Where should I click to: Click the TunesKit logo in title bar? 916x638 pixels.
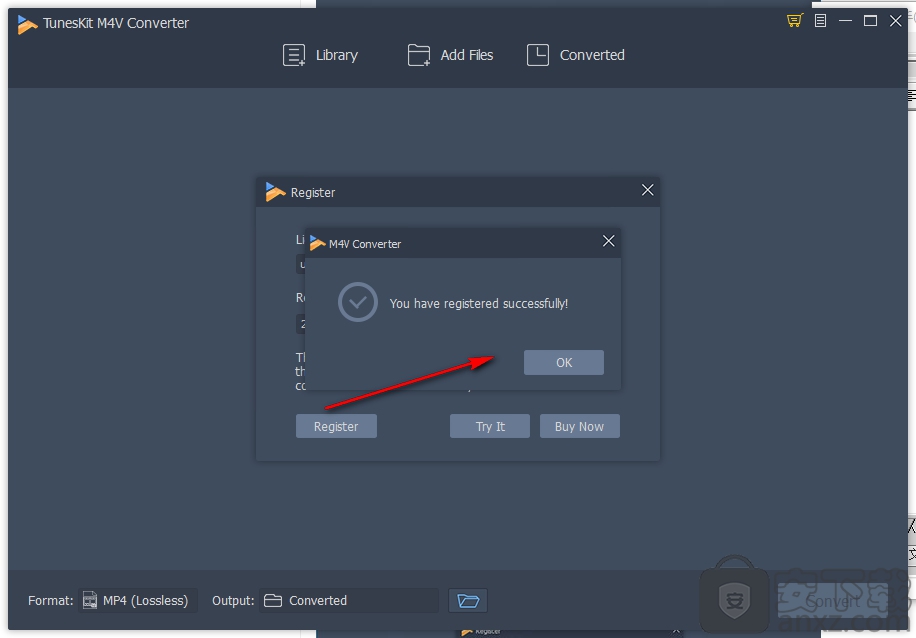pyautogui.click(x=27, y=24)
